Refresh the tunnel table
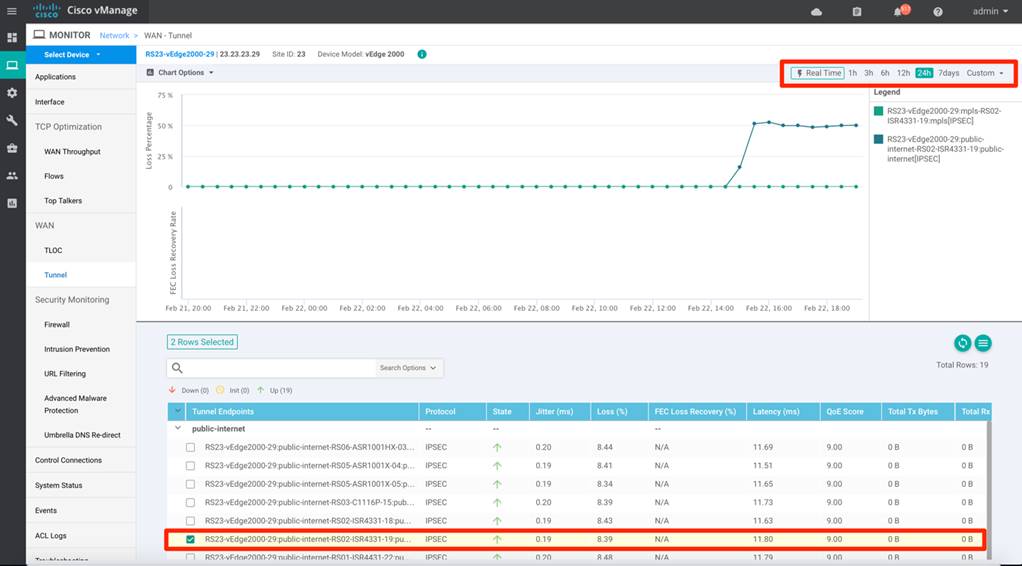Screen dimensions: 1022x566 click(x=962, y=342)
